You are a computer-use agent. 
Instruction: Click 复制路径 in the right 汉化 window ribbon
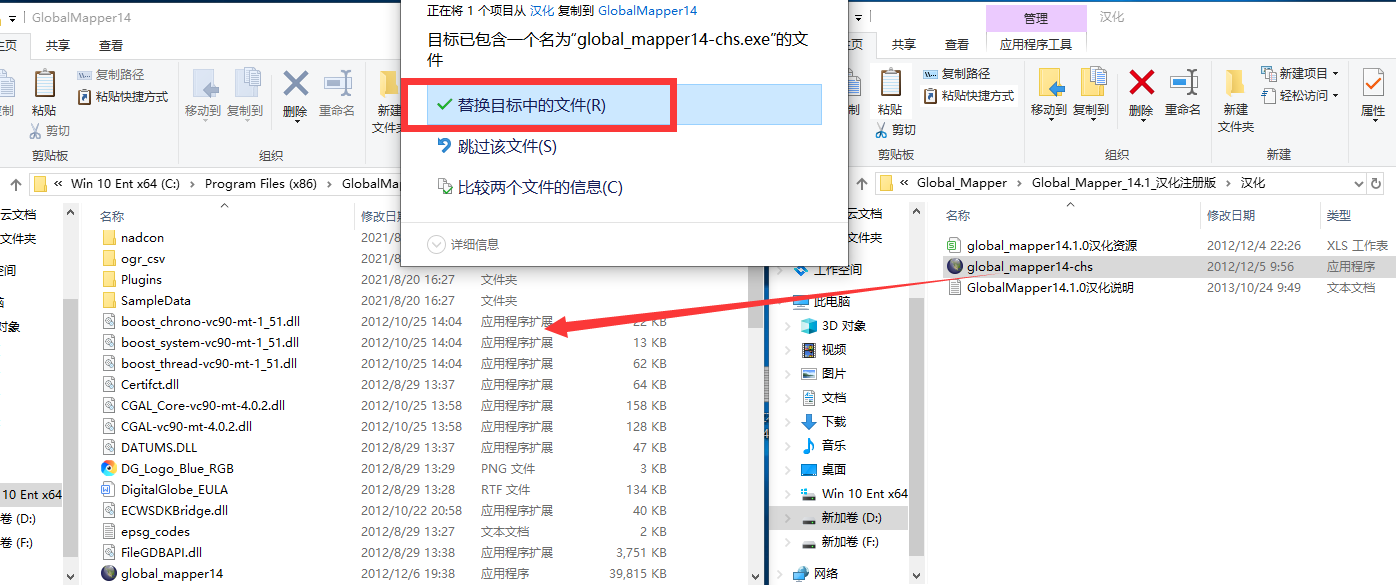(x=956, y=74)
